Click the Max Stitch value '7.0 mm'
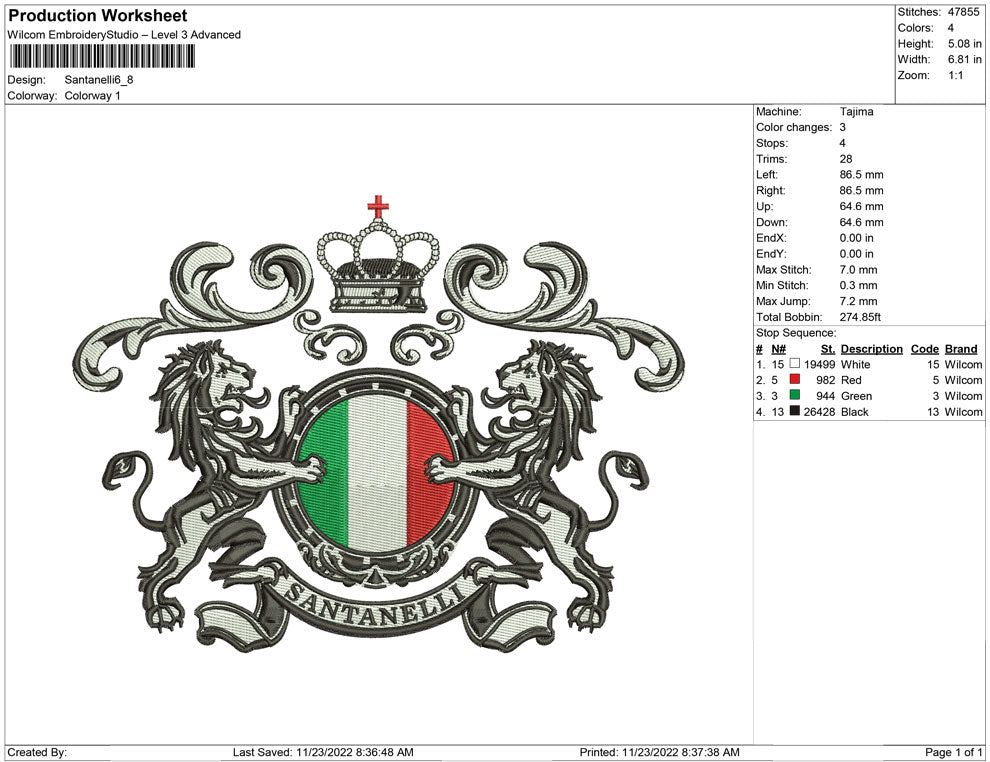The image size is (990, 762). tap(858, 270)
